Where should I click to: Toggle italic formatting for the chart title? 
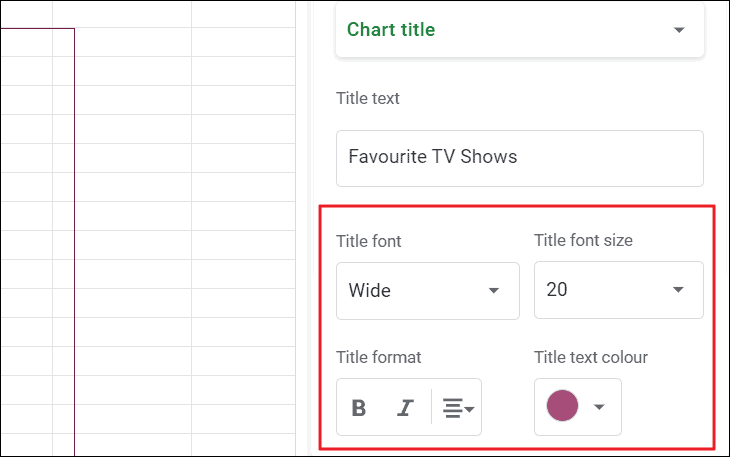(405, 408)
